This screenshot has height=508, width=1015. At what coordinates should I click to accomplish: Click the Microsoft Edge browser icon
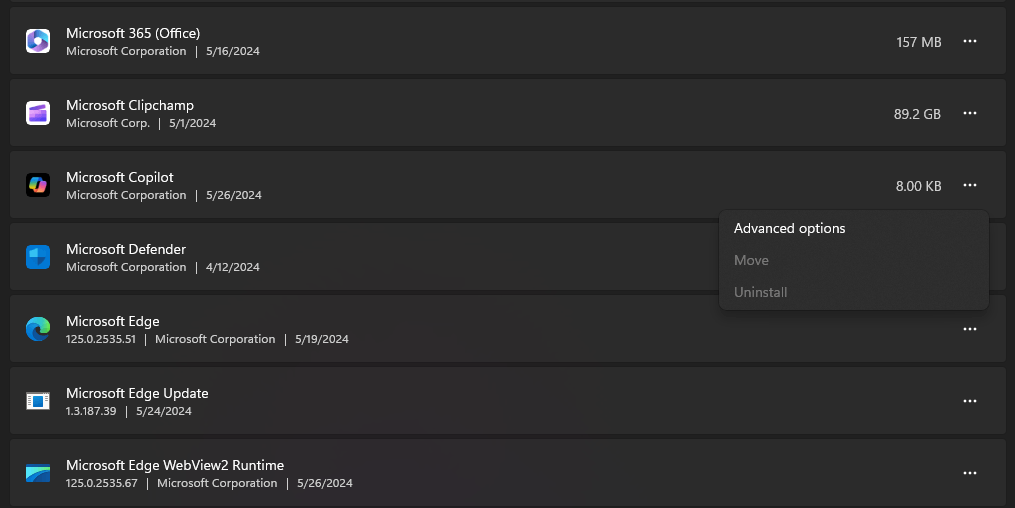(38, 329)
